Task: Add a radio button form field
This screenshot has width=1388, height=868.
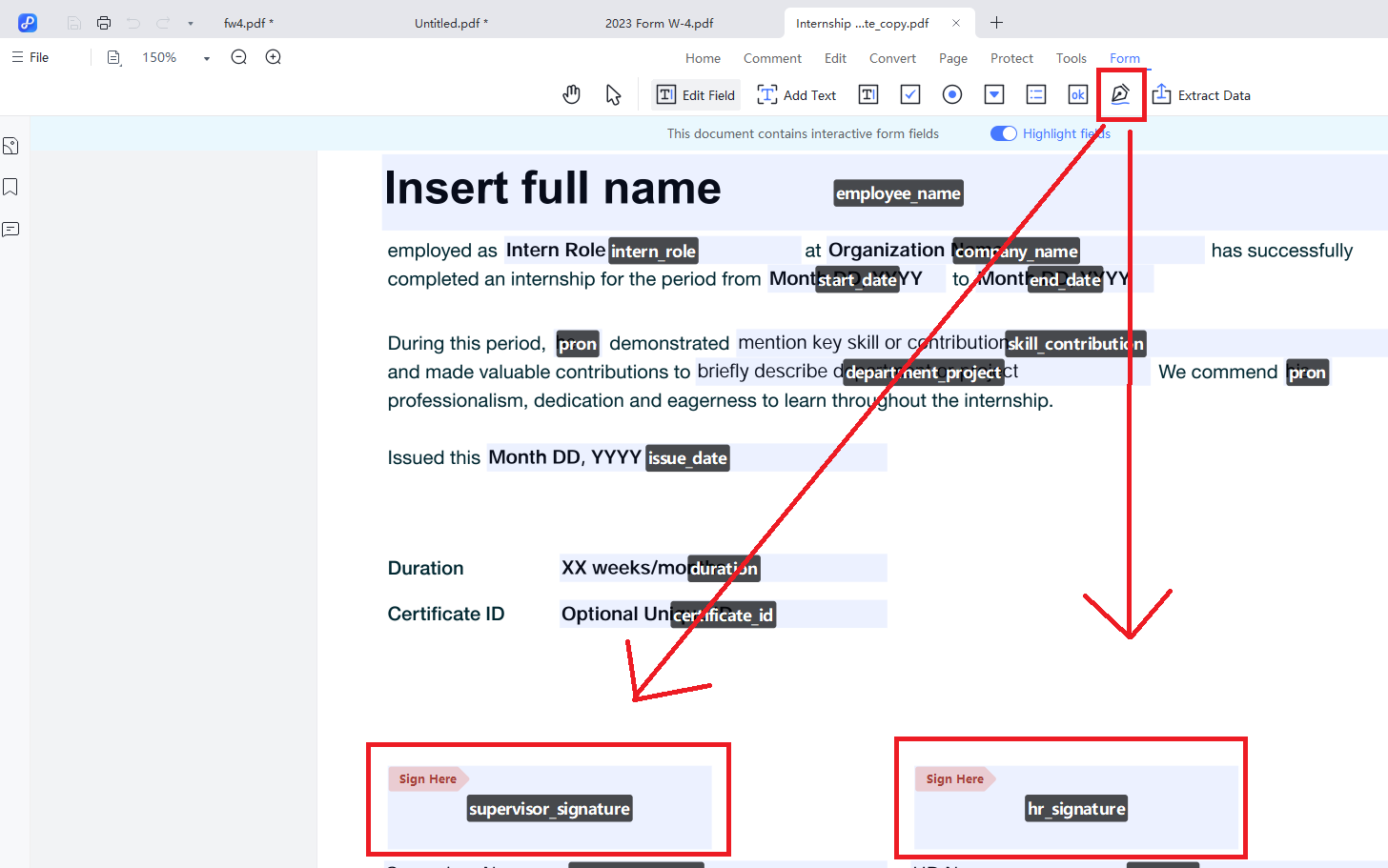Action: (951, 94)
